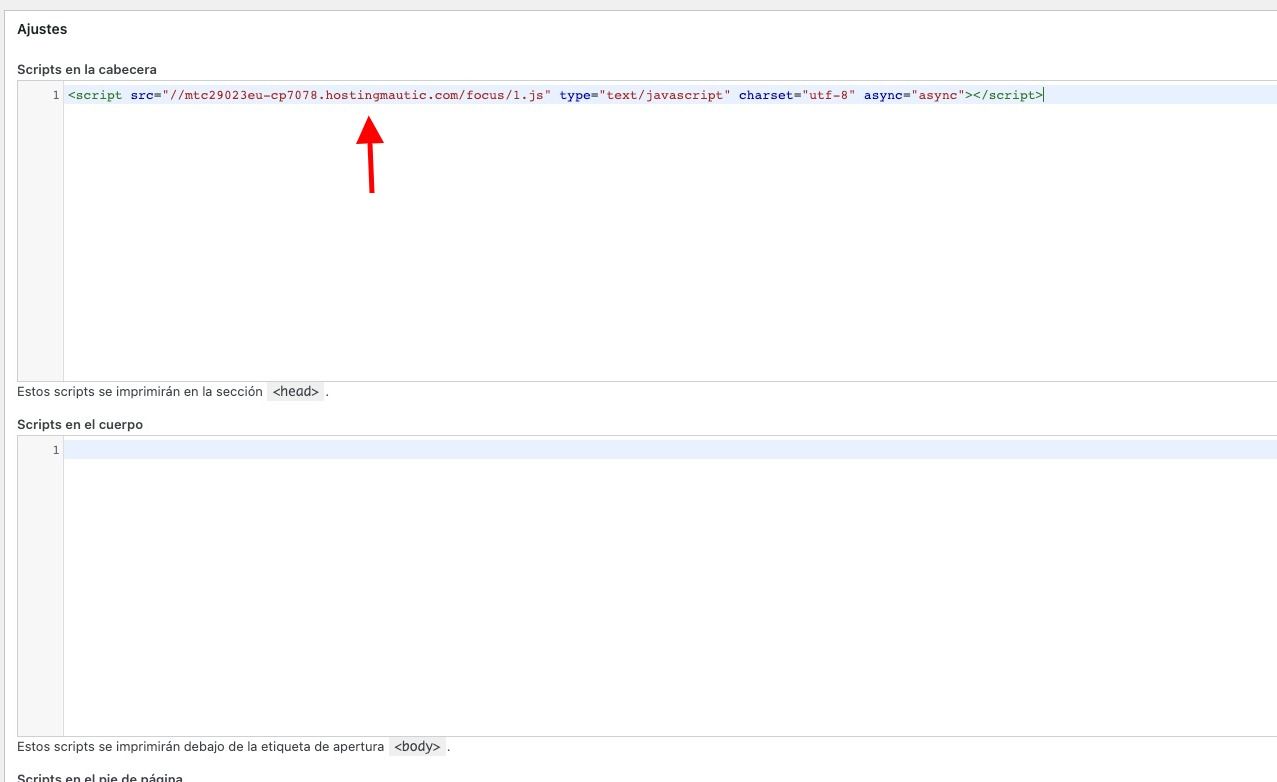Click the "Scripts en el pie de página" label
Screen dimensions: 1277x782
(100, 777)
